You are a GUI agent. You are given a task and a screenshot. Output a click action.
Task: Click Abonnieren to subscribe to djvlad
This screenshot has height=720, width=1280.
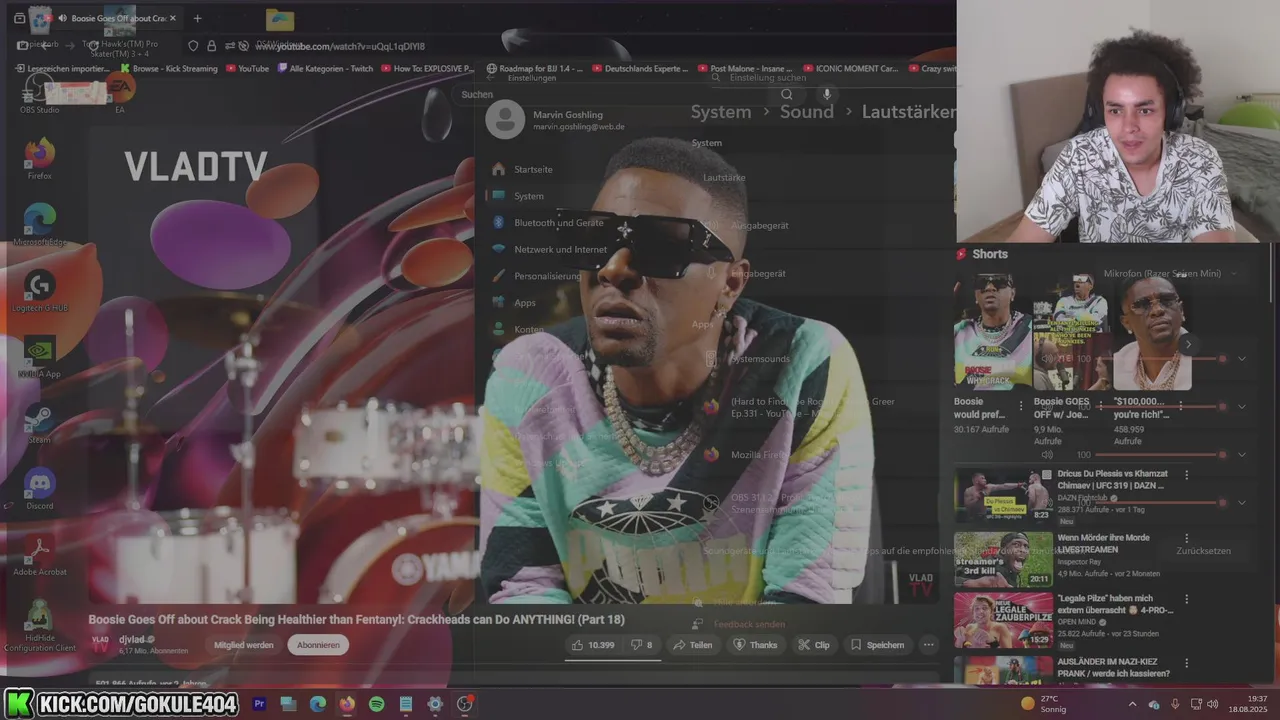click(318, 645)
